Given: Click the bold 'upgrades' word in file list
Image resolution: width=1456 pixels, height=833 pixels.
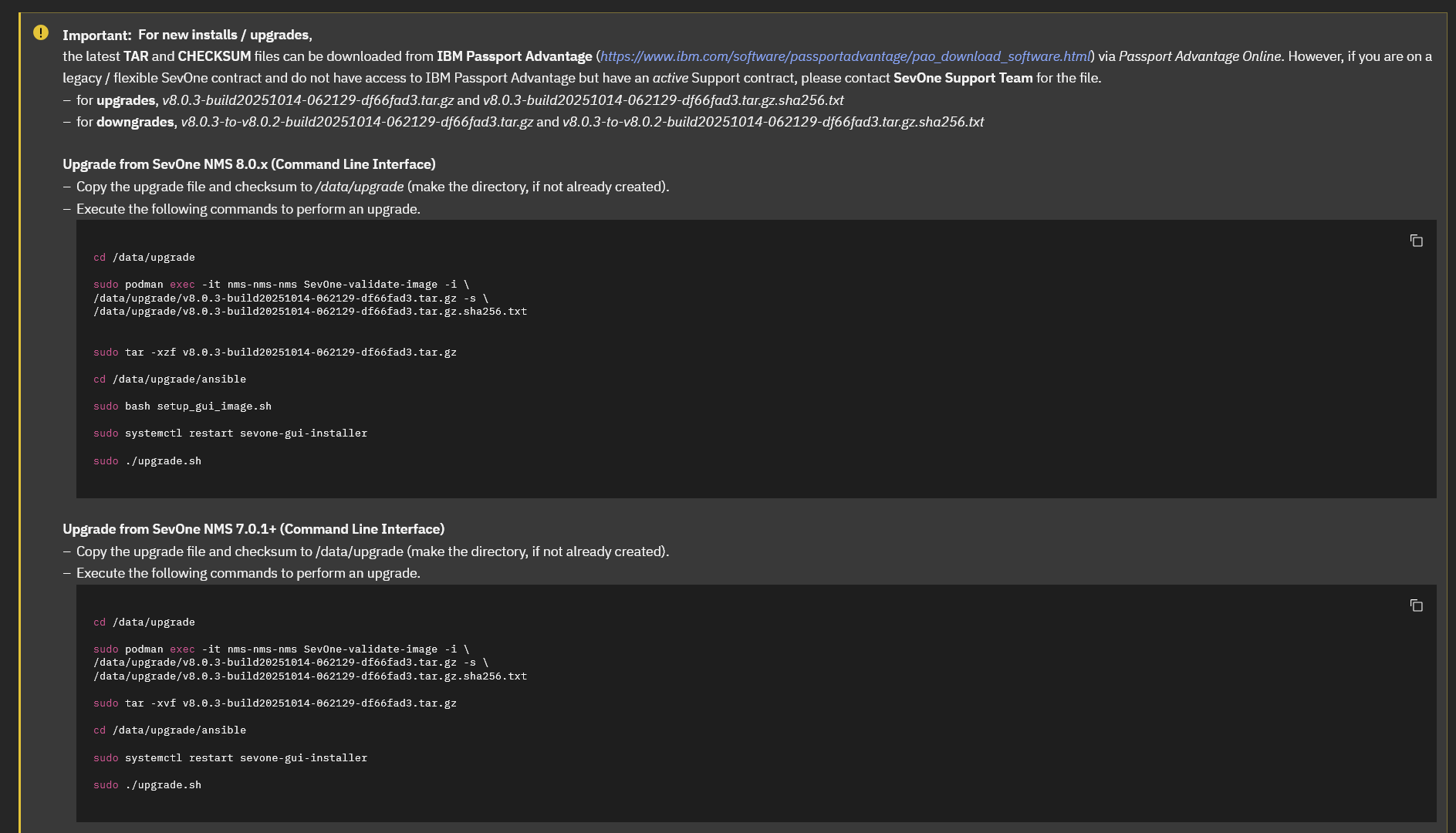Looking at the screenshot, I should 126,100.
